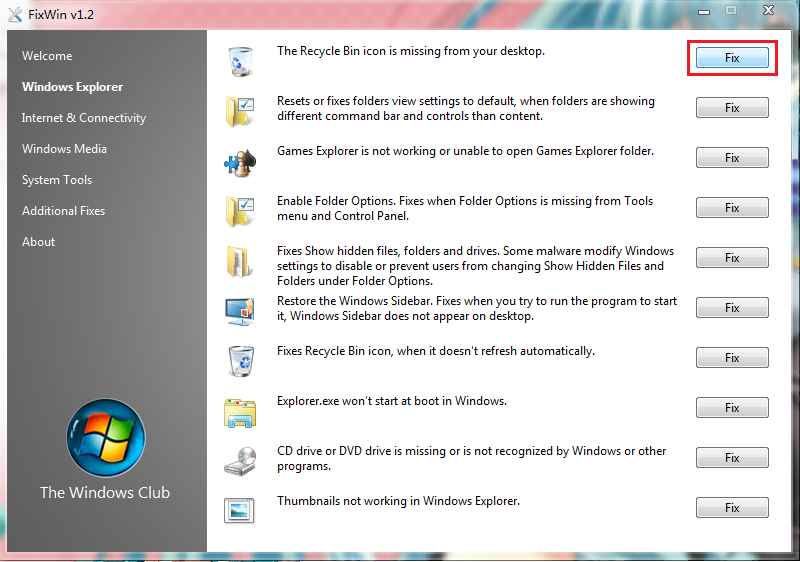
Task: Click the Thumbnails picture icon
Action: coord(239,510)
